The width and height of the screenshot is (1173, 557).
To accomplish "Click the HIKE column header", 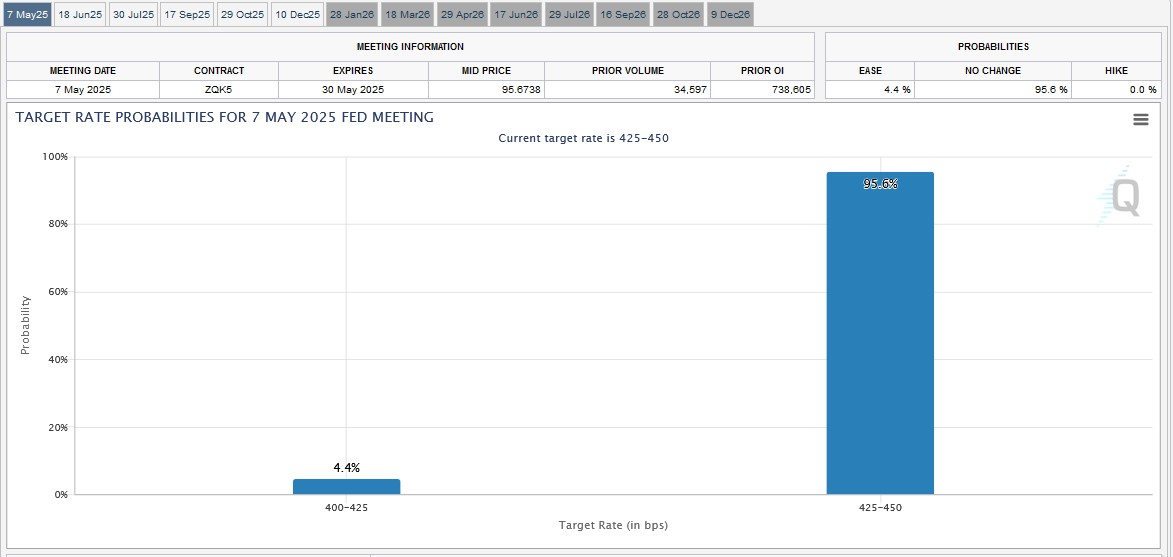I will tap(1115, 70).
